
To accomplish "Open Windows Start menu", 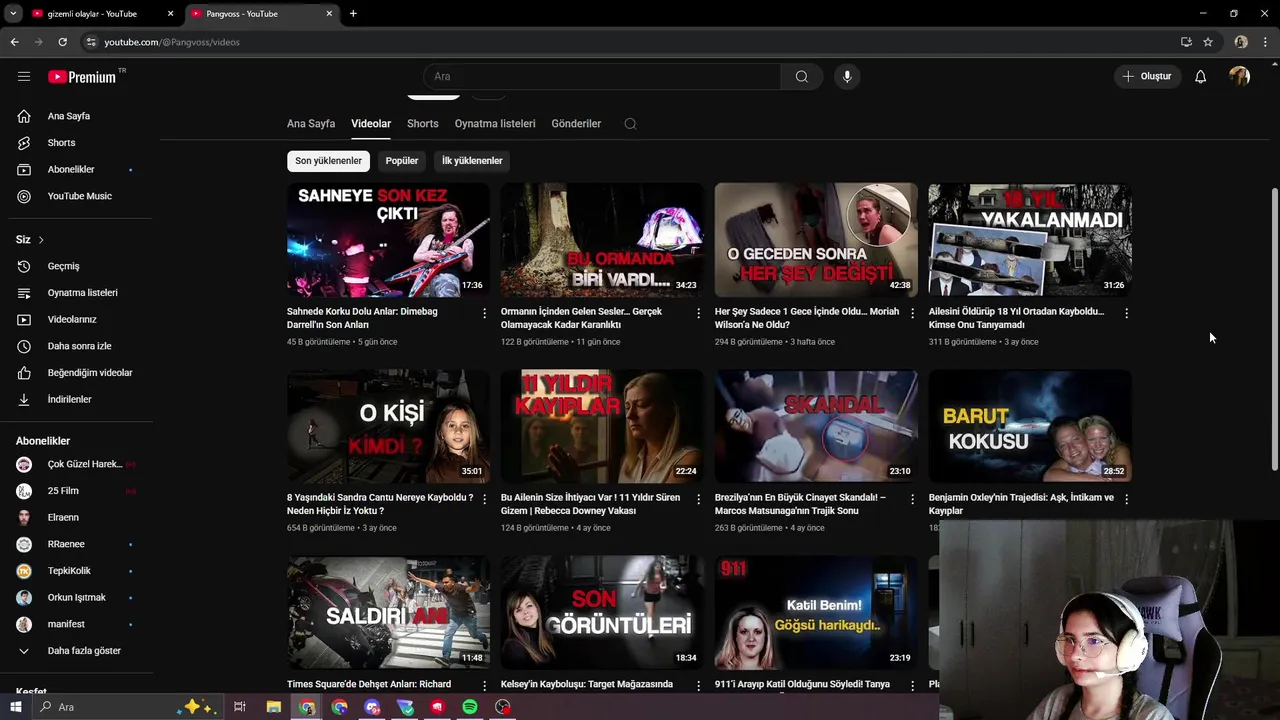I will point(15,707).
